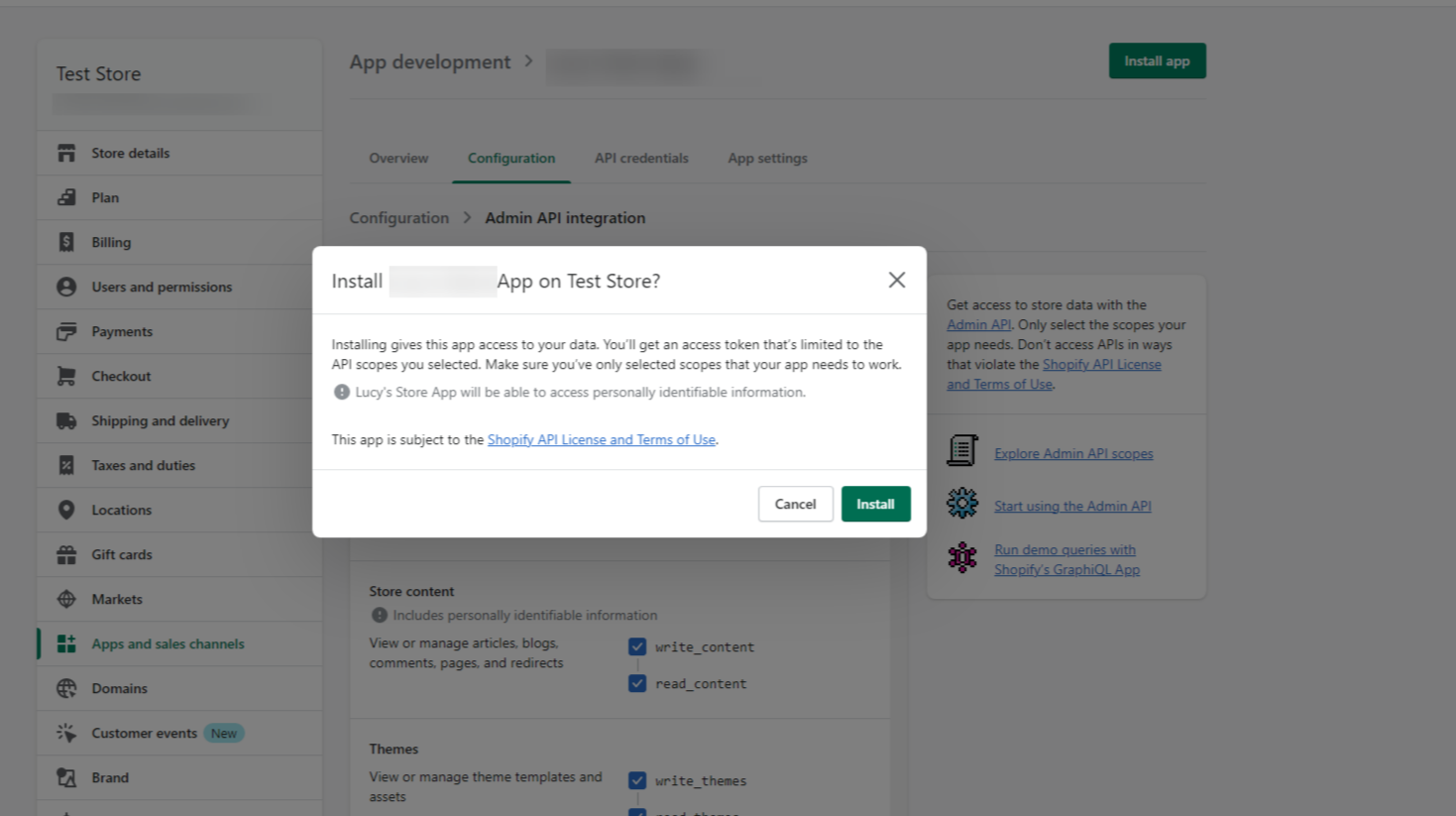Toggle the read_content checkbox

point(637,683)
